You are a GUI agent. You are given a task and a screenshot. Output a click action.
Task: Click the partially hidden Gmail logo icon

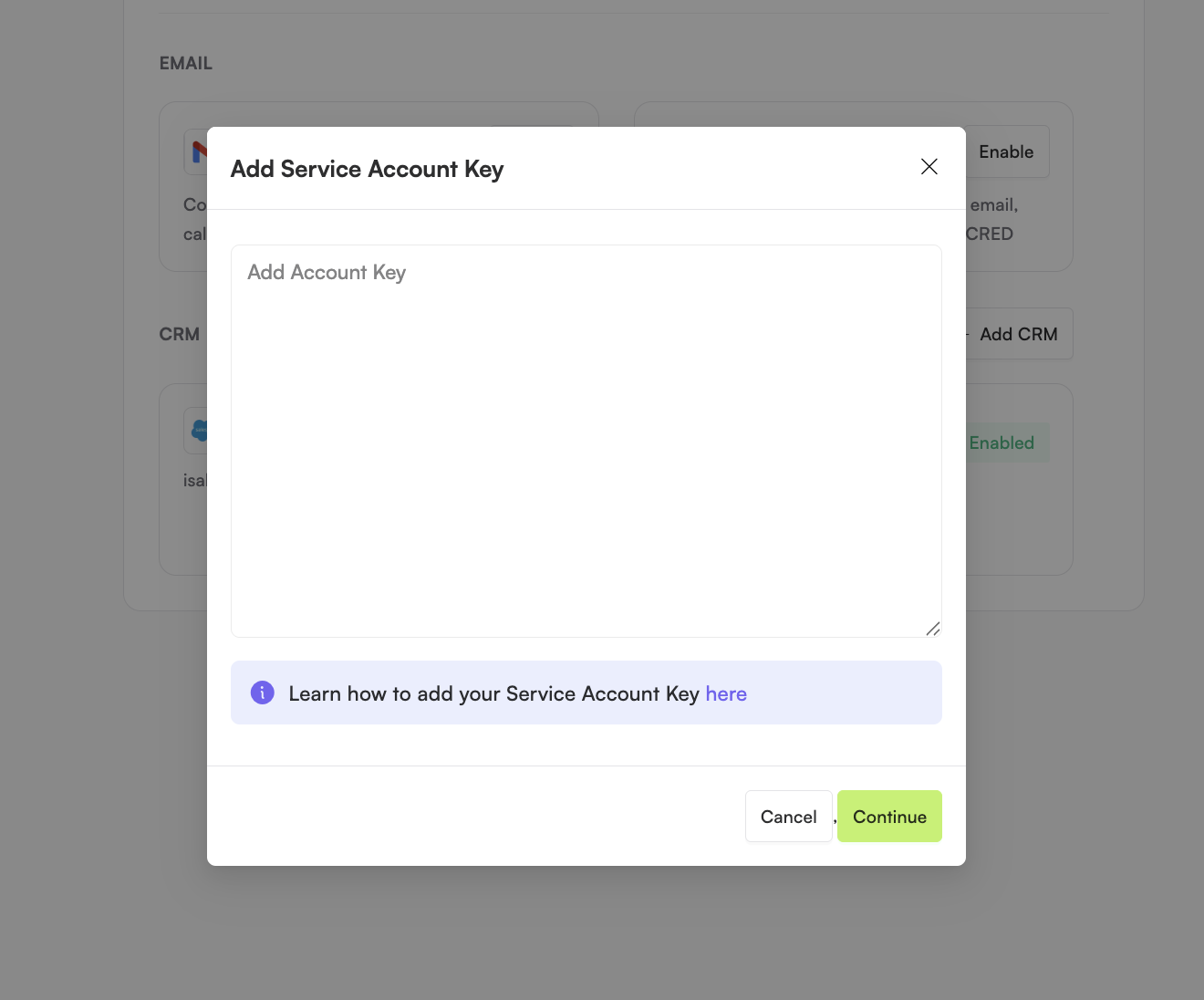click(199, 151)
